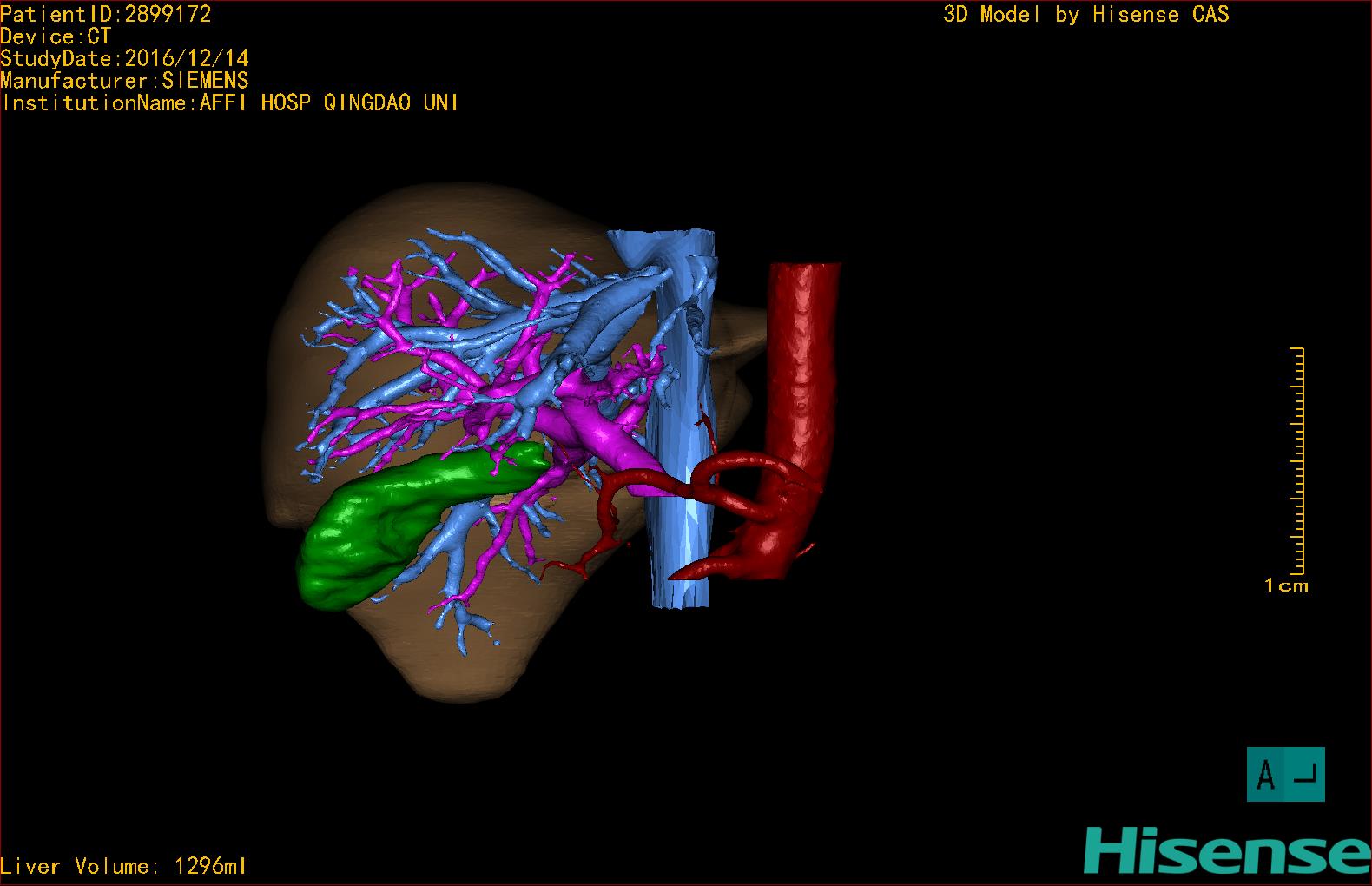This screenshot has width=1372, height=886.
Task: Click the '3D Model by Hisense CAS' caption
Action: 1086,14
